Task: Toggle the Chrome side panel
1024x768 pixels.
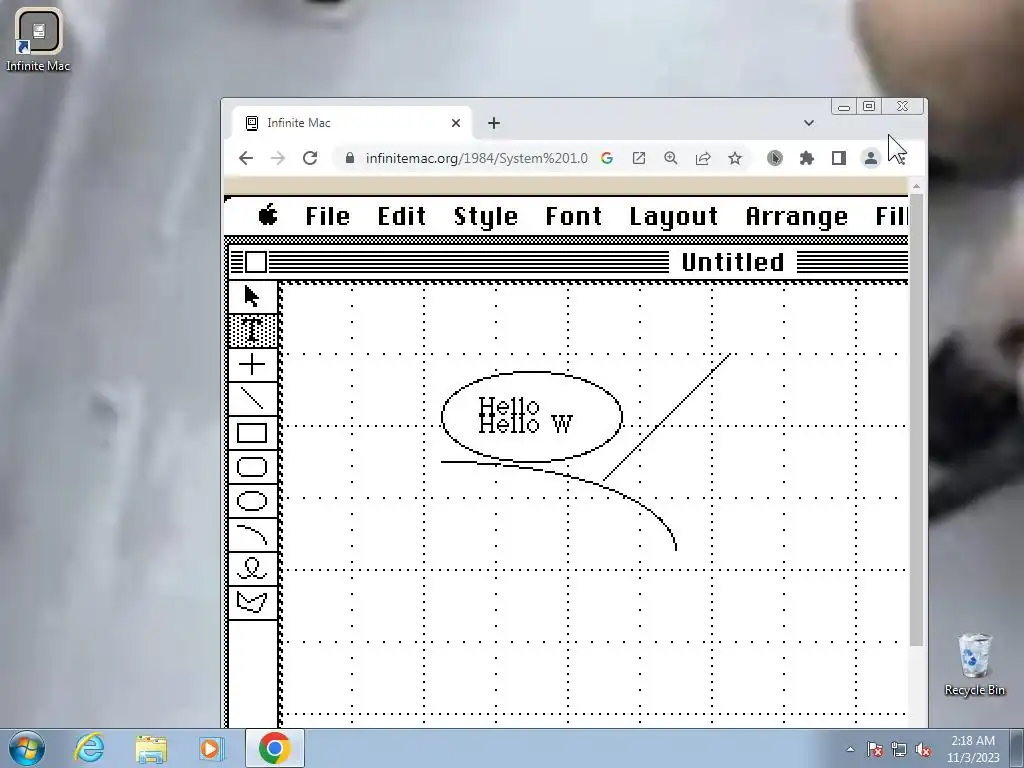Action: (839, 158)
